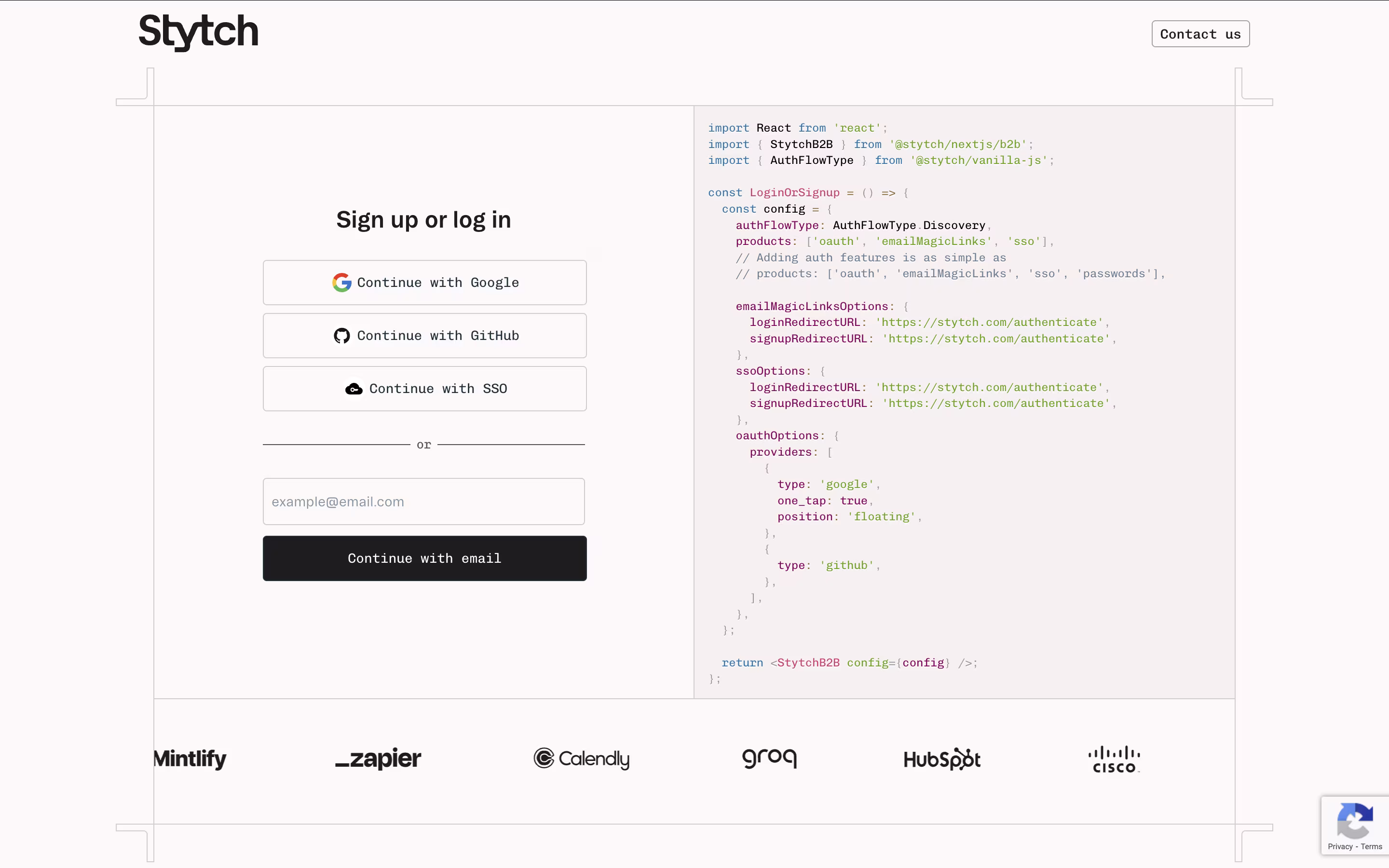Viewport: 1389px width, 868px height.
Task: Click the HubSpot logo
Action: 942,759
